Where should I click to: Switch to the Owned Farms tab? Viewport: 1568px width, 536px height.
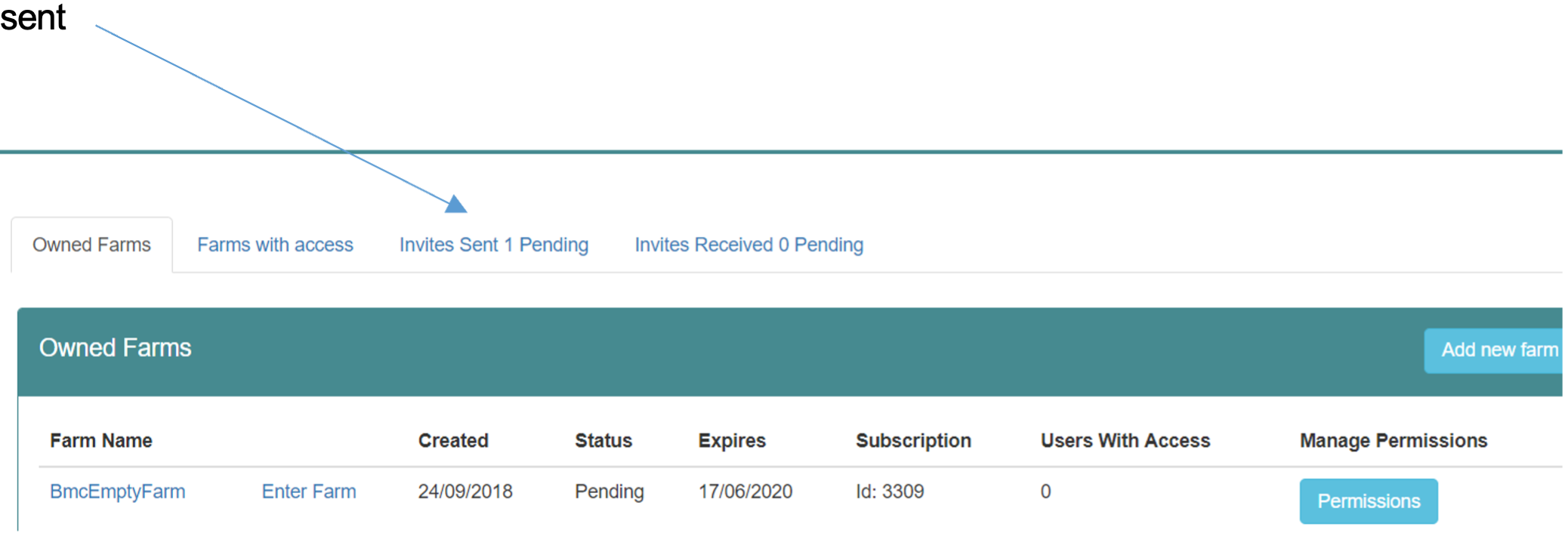point(91,245)
